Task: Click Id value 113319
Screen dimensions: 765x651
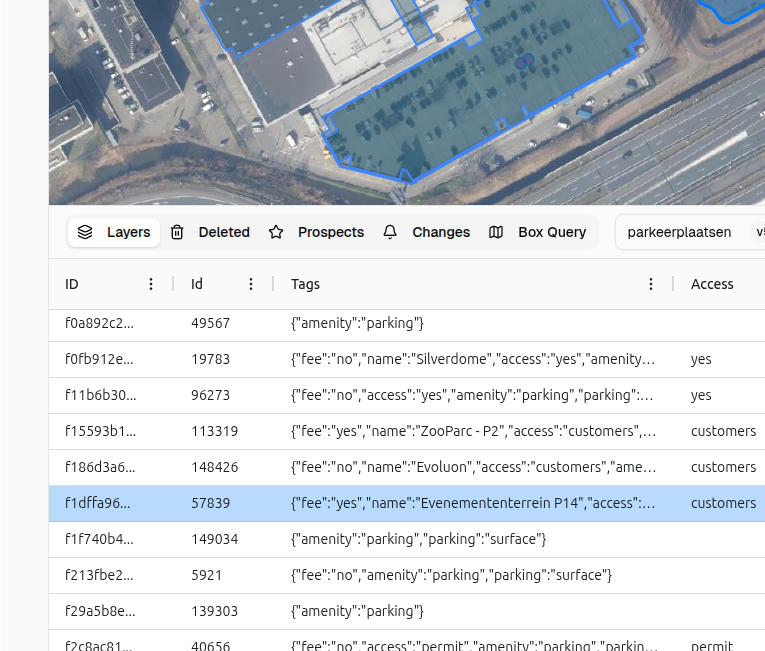Action: 215,431
